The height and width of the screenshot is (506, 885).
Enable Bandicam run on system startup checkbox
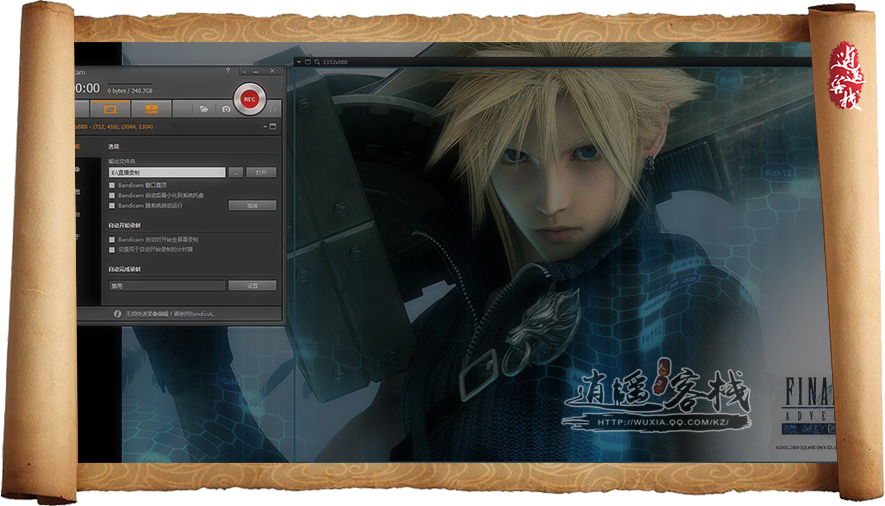tap(112, 206)
